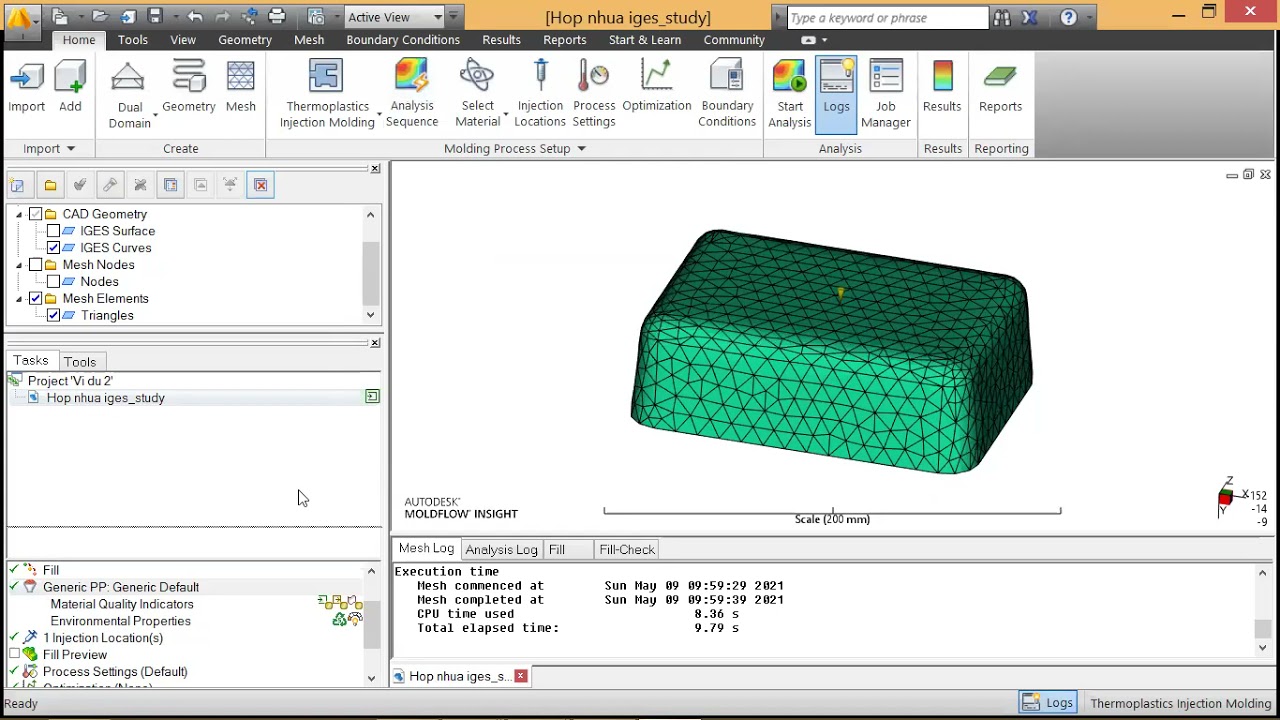
Task: Expand the Molding Process Setup panel arrow
Action: (581, 149)
